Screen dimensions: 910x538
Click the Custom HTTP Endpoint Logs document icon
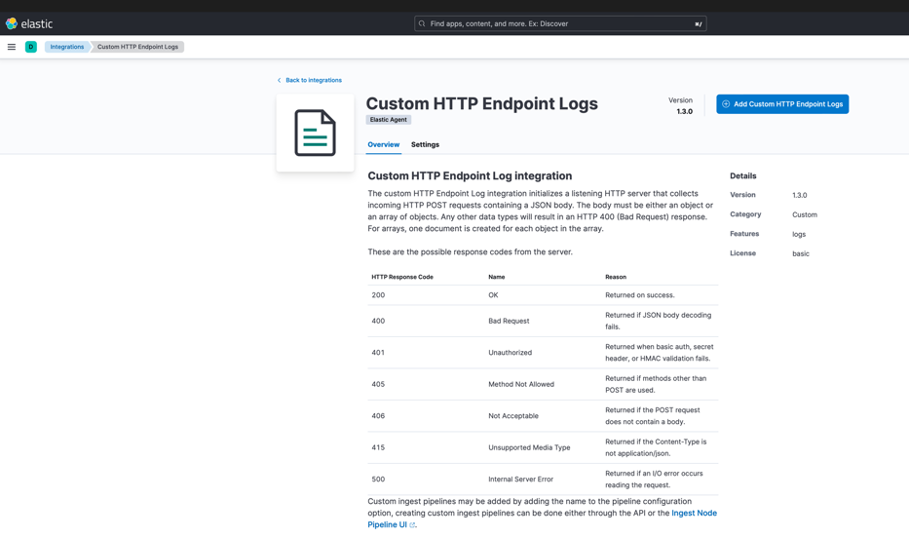point(315,133)
